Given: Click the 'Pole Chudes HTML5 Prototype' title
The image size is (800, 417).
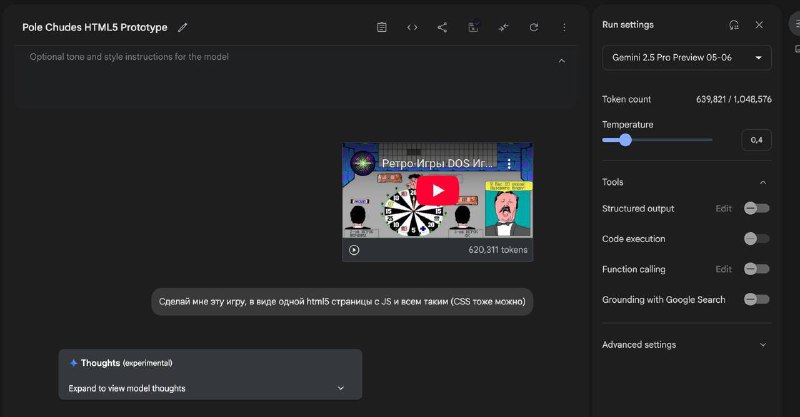Looking at the screenshot, I should click(95, 28).
